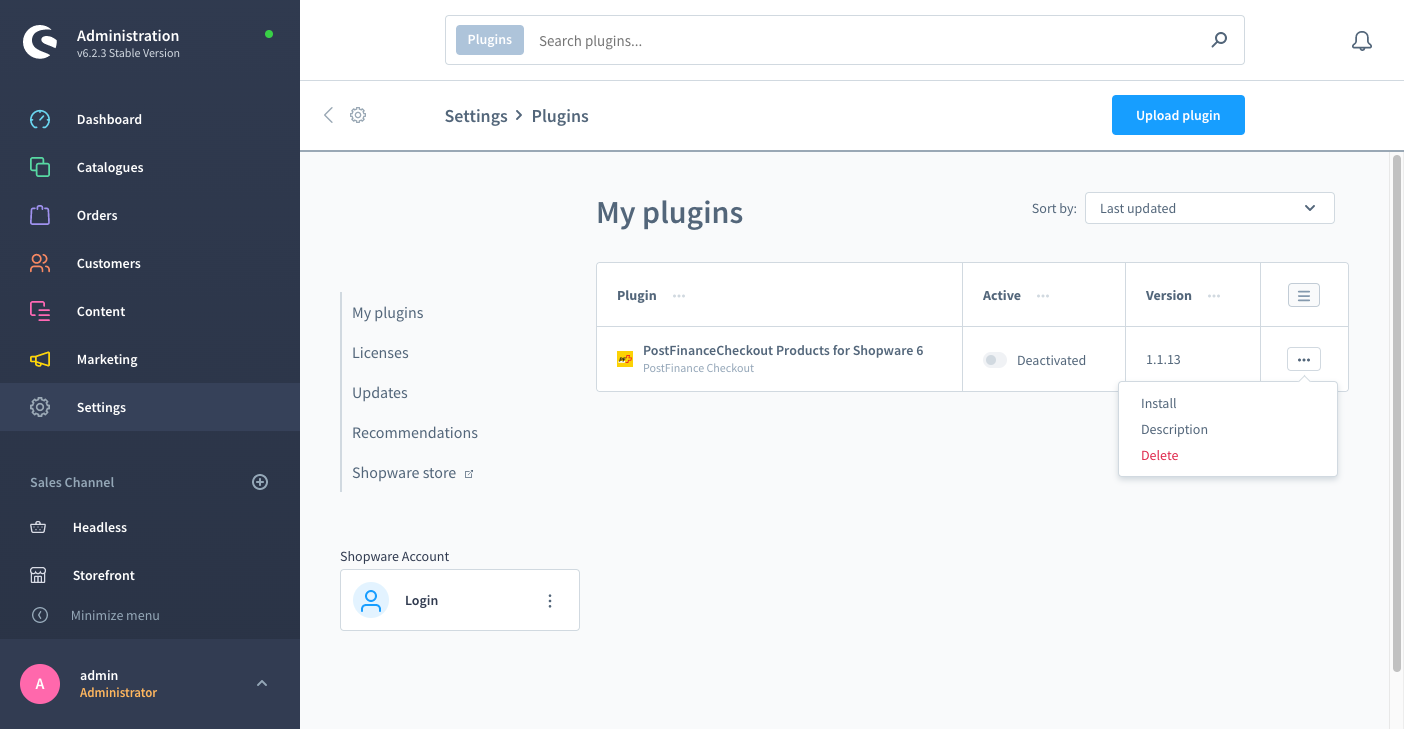
Task: Select Delete in the plugin context menu
Action: click(x=1159, y=455)
